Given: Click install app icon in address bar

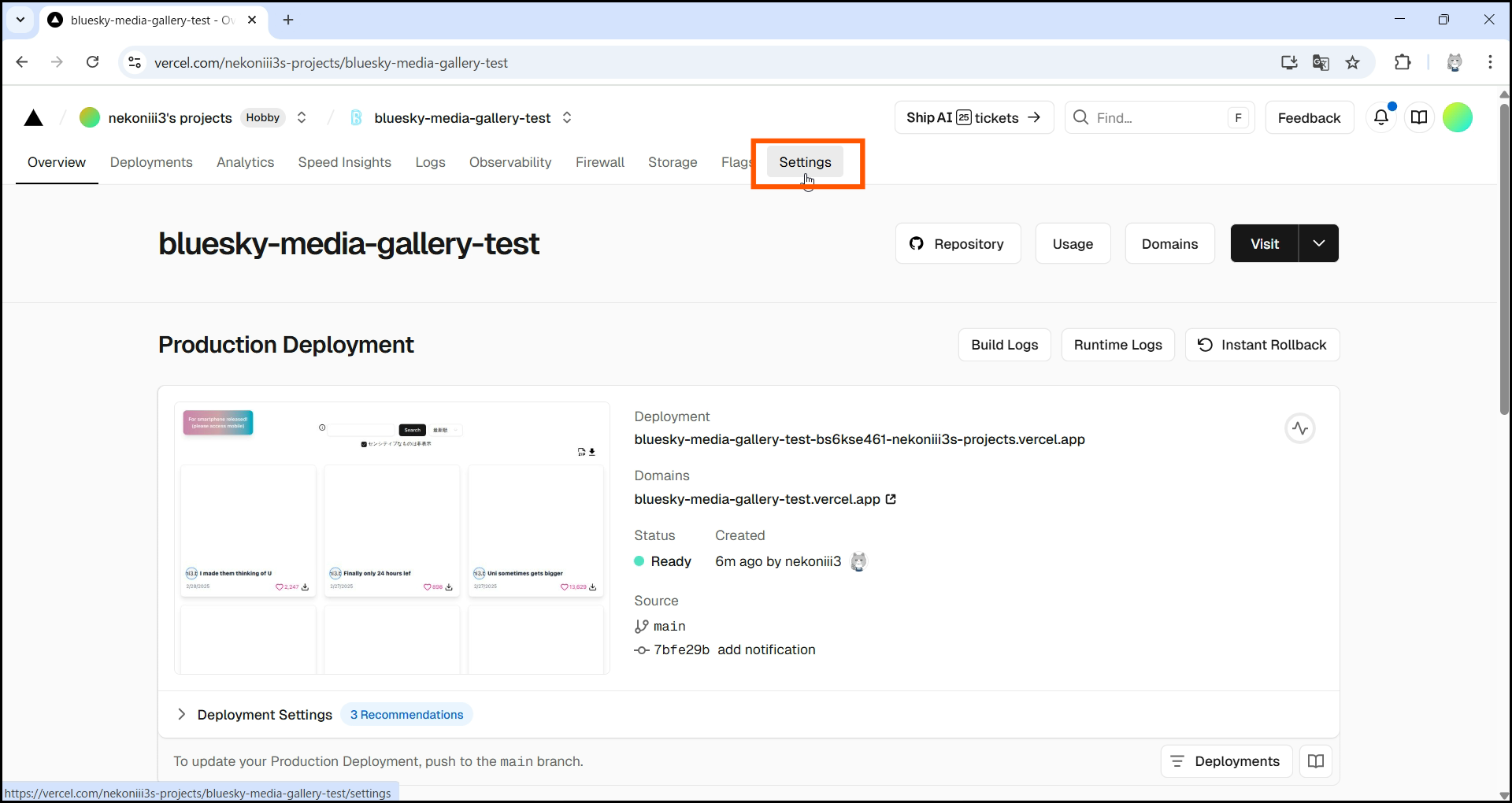Looking at the screenshot, I should click(1289, 62).
